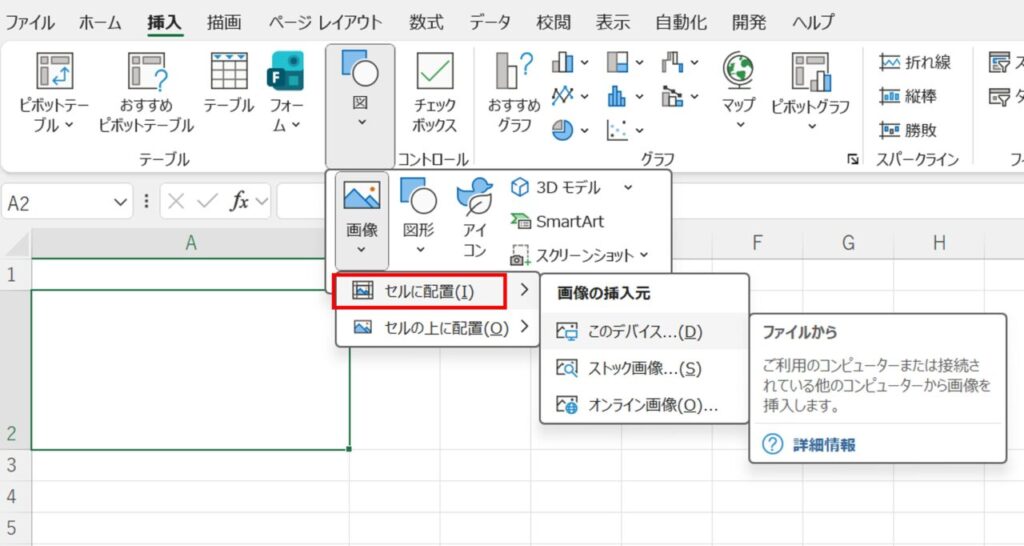
Task: Open the アイコン icons library
Action: [x=475, y=217]
